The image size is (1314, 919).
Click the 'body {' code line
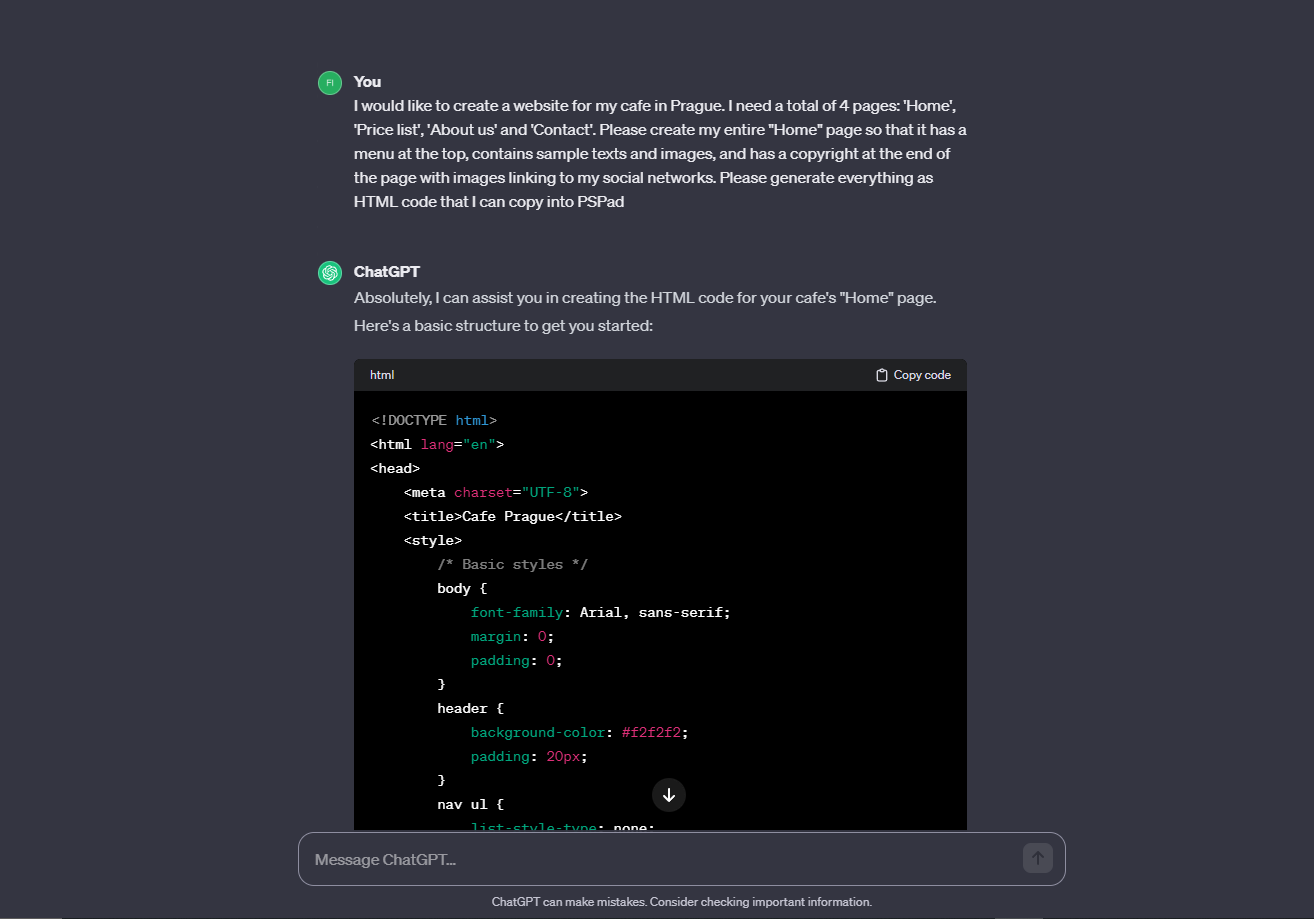pos(462,588)
